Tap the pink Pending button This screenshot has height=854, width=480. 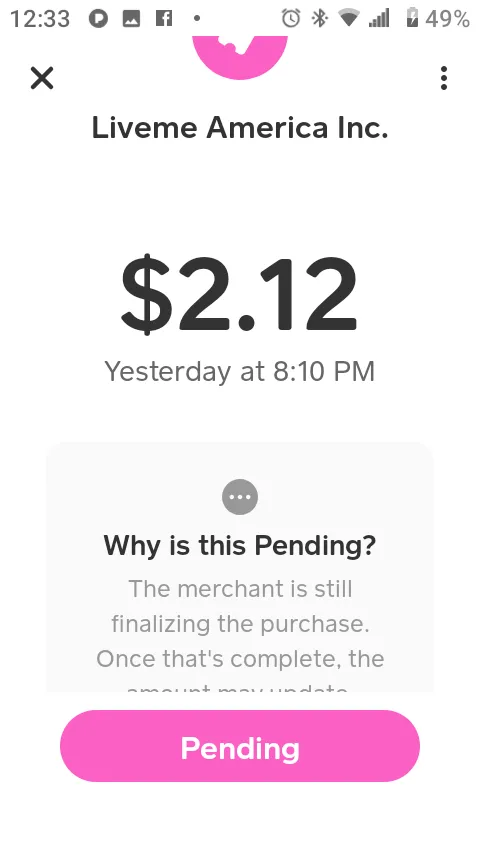[x=240, y=746]
